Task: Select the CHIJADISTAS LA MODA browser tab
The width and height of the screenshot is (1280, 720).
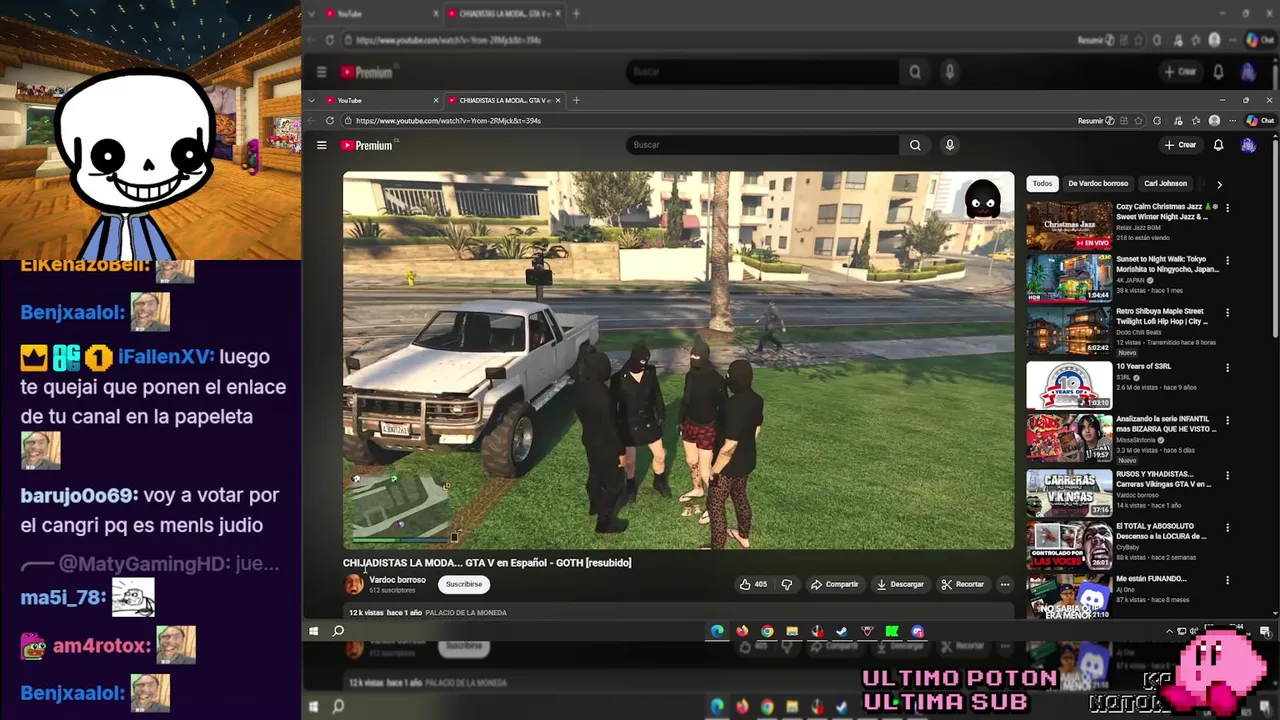Action: (504, 100)
